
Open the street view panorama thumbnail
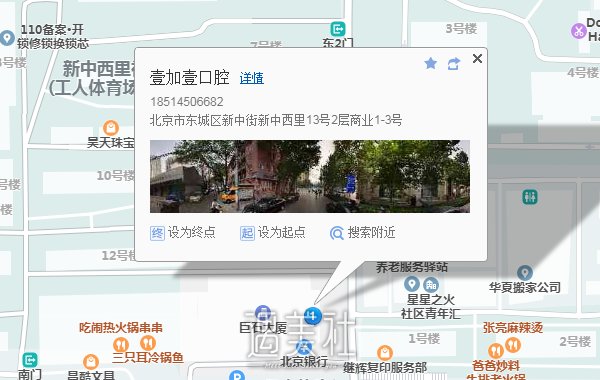tap(310, 176)
